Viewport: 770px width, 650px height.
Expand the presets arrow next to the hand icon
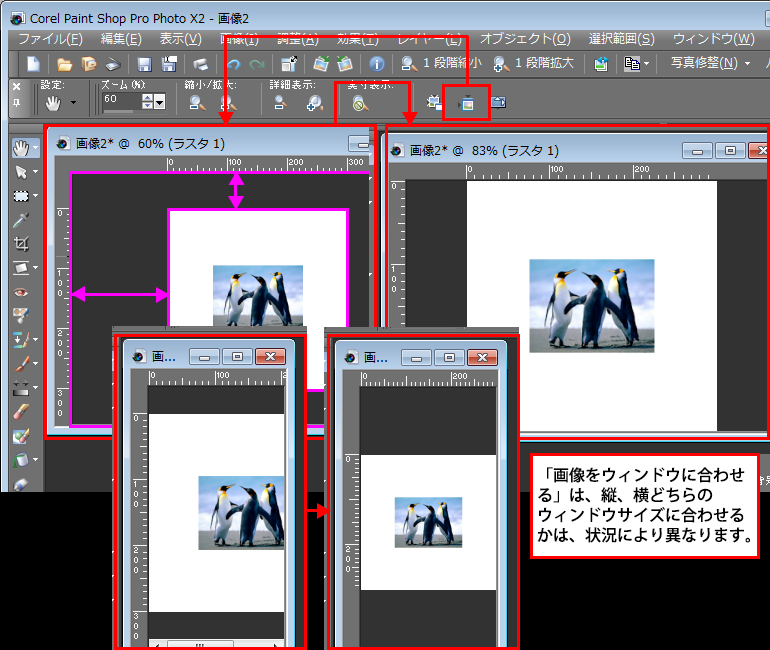74,103
